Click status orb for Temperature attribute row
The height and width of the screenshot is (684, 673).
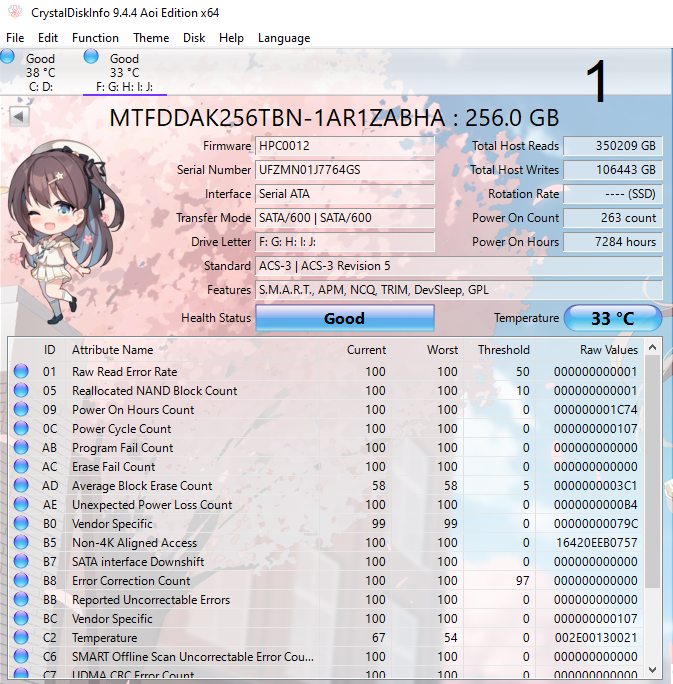pyautogui.click(x=21, y=638)
